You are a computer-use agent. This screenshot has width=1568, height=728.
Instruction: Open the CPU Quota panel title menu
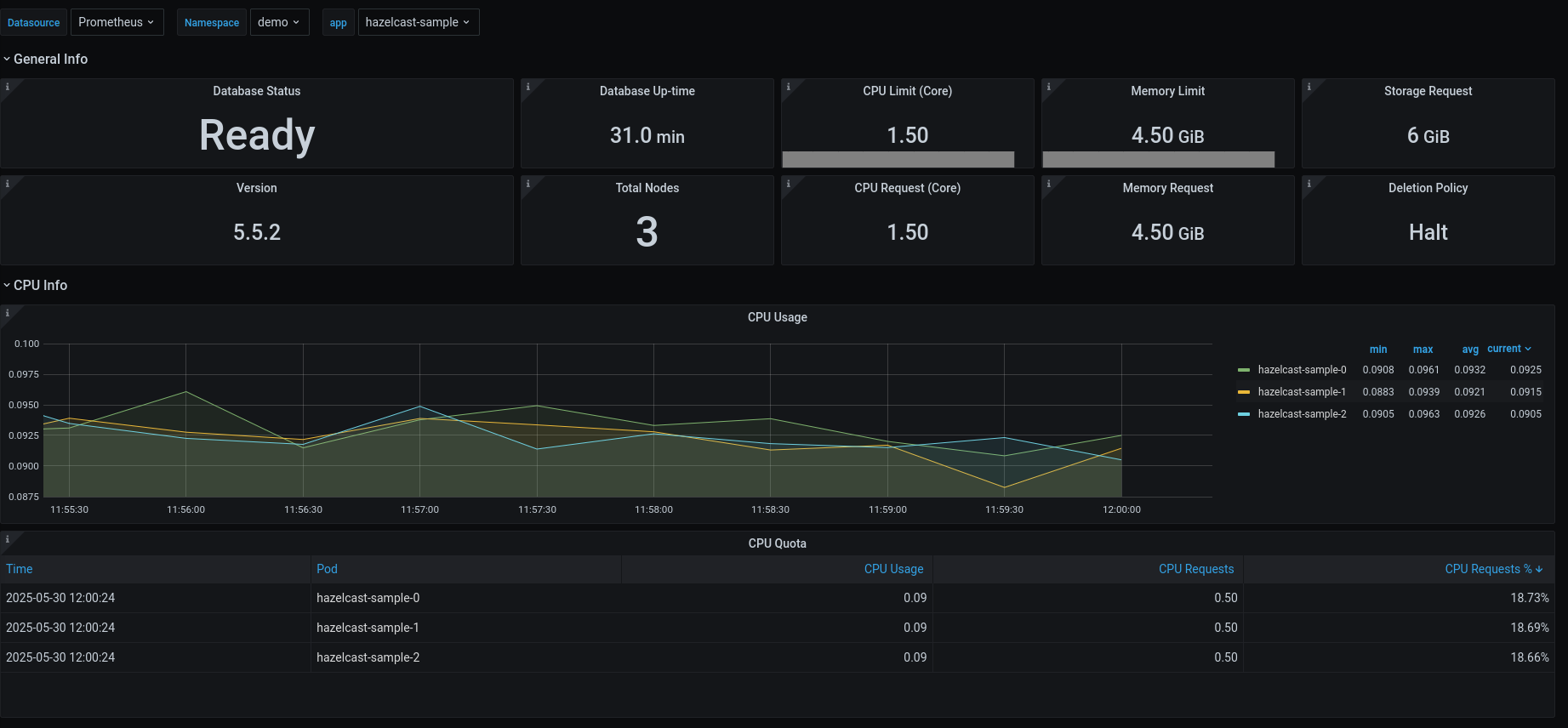[777, 543]
